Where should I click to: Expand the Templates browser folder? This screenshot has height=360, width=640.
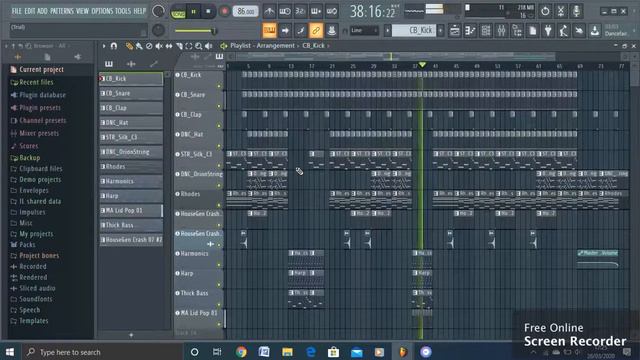(33, 321)
